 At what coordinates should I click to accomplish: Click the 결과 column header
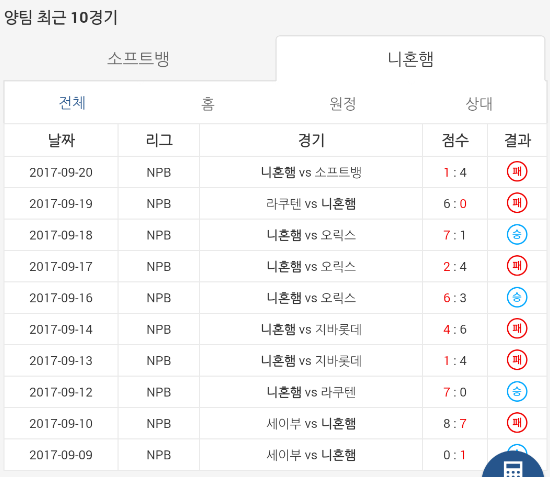[517, 140]
